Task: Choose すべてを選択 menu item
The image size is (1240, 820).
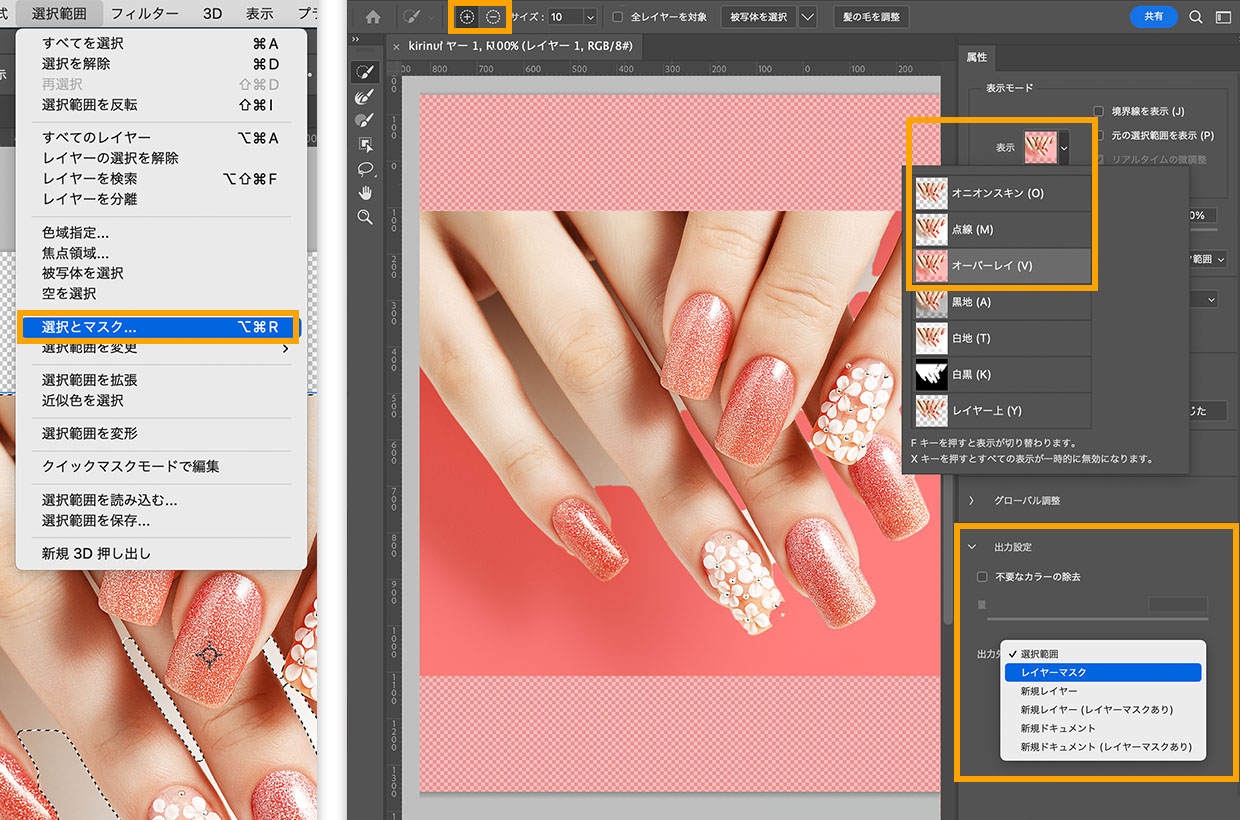Action: 160,44
